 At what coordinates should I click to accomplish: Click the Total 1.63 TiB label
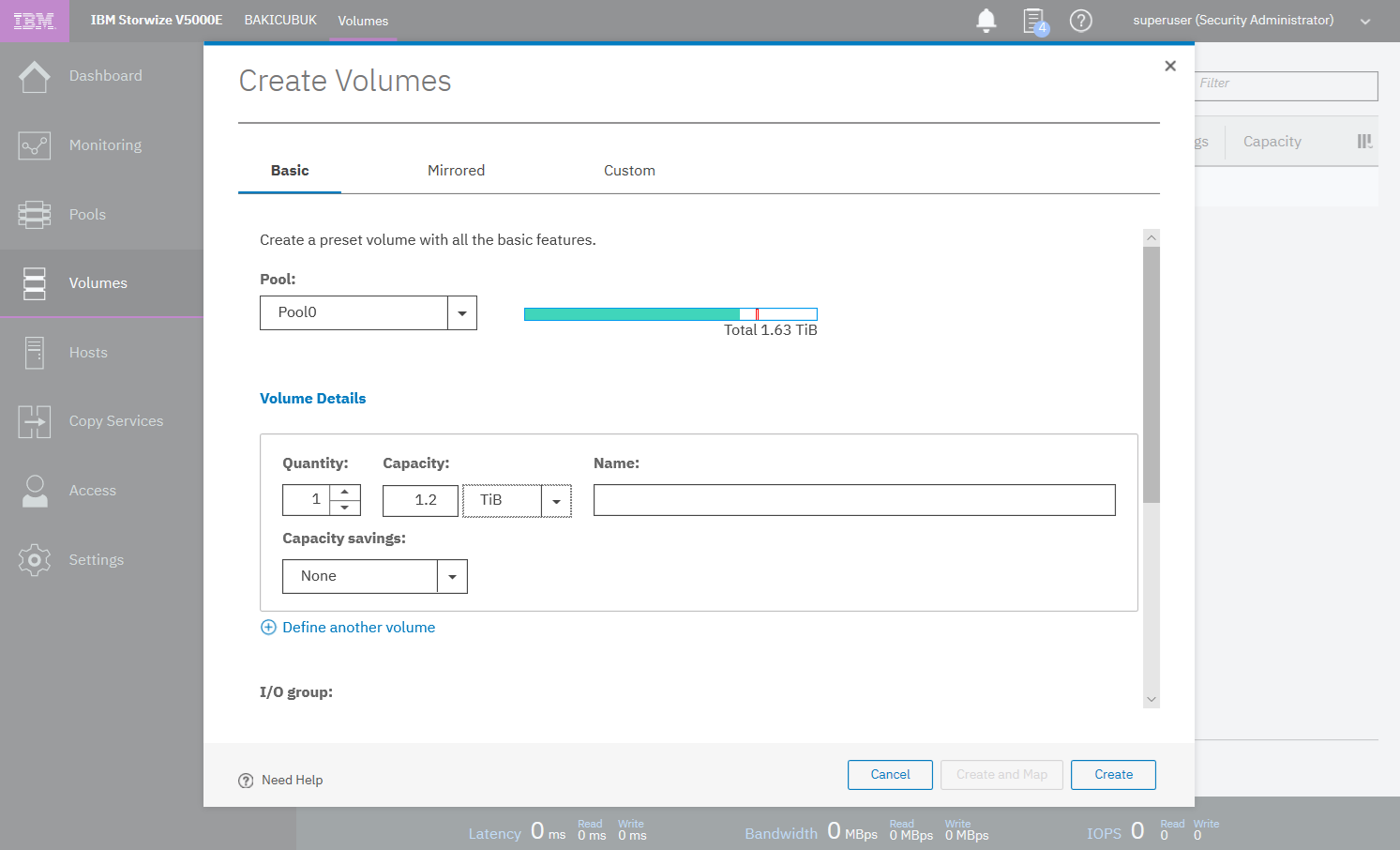point(771,330)
